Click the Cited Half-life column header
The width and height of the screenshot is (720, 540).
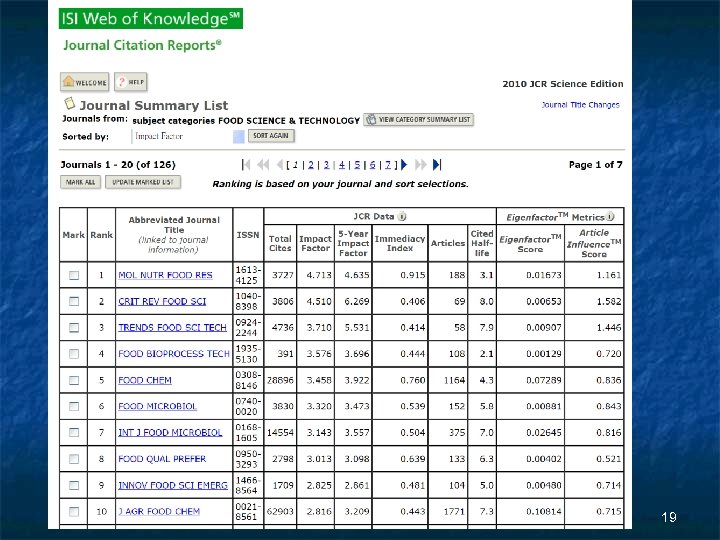pos(482,243)
